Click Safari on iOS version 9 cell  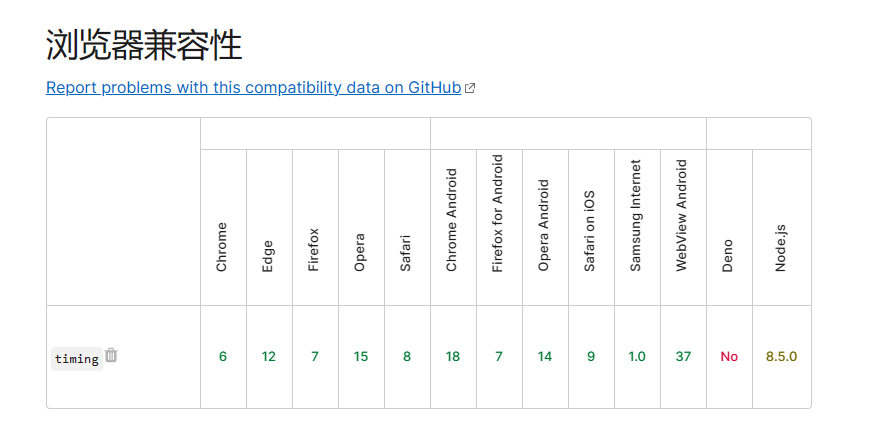[591, 357]
